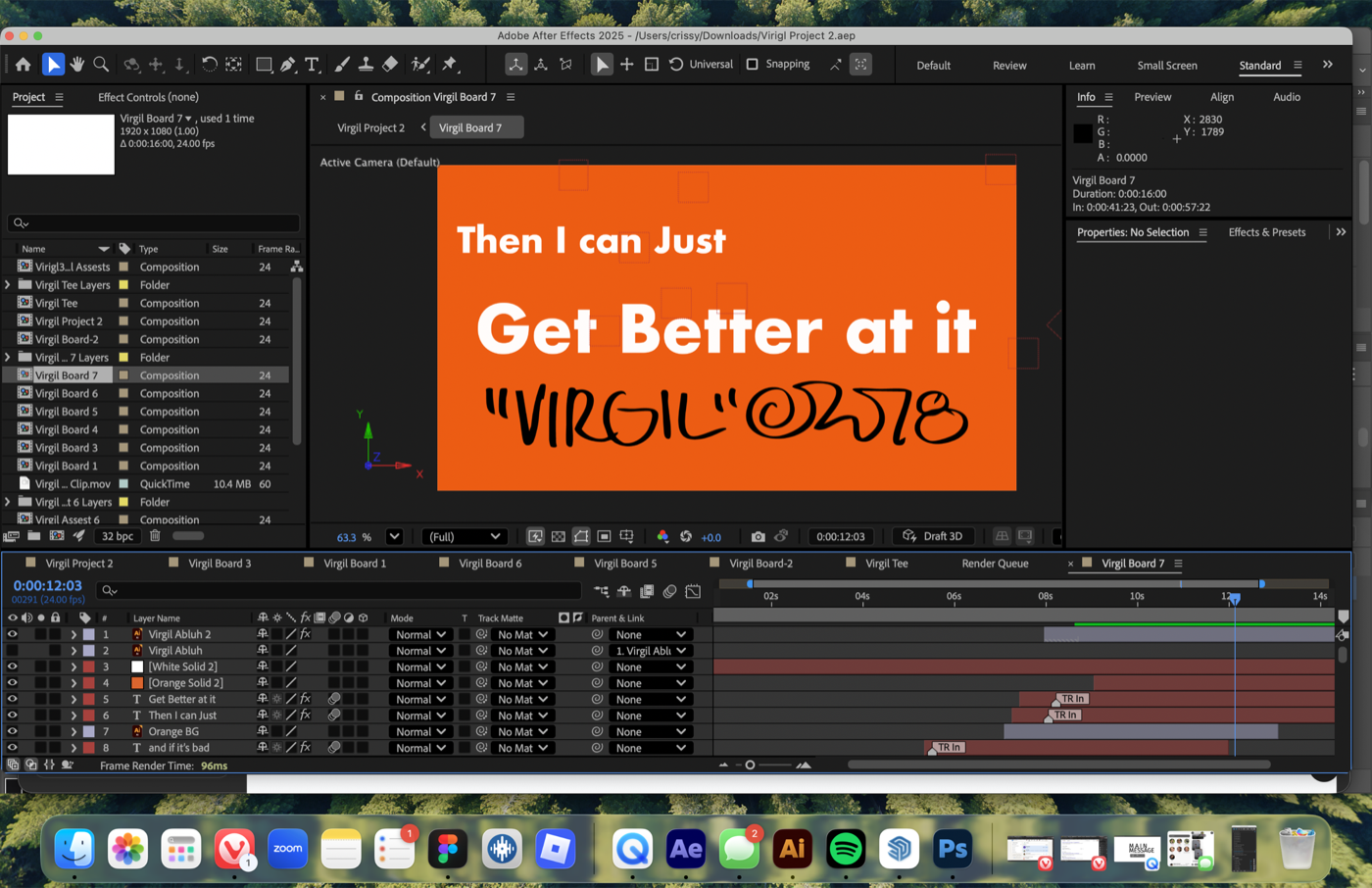Viewport: 1372px width, 888px height.
Task: Hide the Orange Solid 2 layer
Action: [x=13, y=683]
